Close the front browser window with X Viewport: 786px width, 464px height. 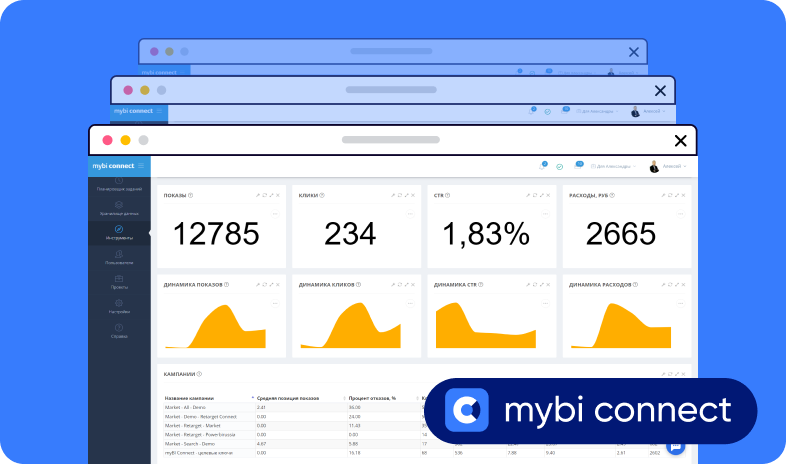(x=680, y=141)
